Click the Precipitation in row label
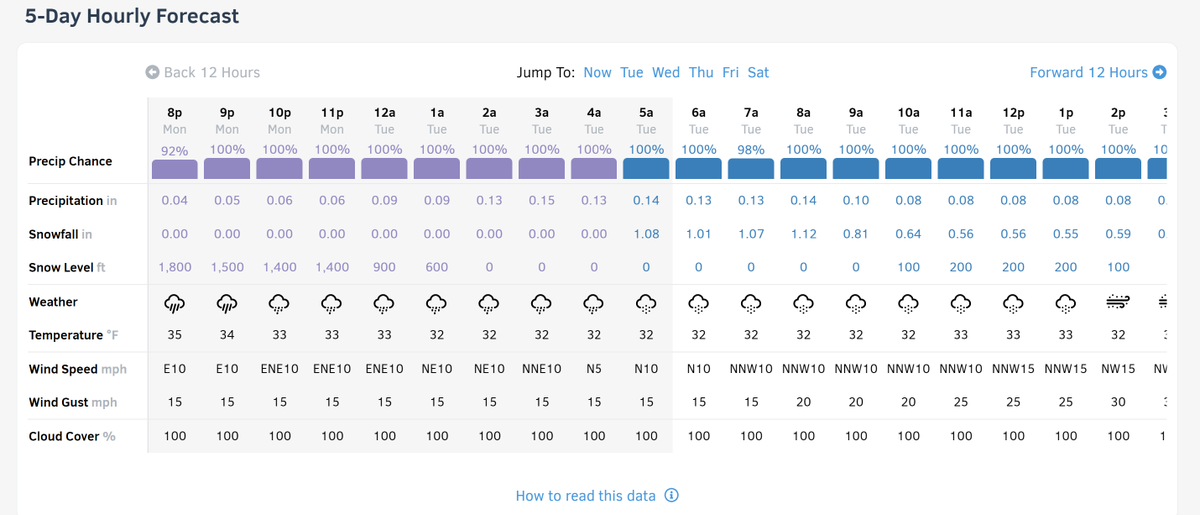Viewport: 1200px width, 515px height. tap(73, 200)
